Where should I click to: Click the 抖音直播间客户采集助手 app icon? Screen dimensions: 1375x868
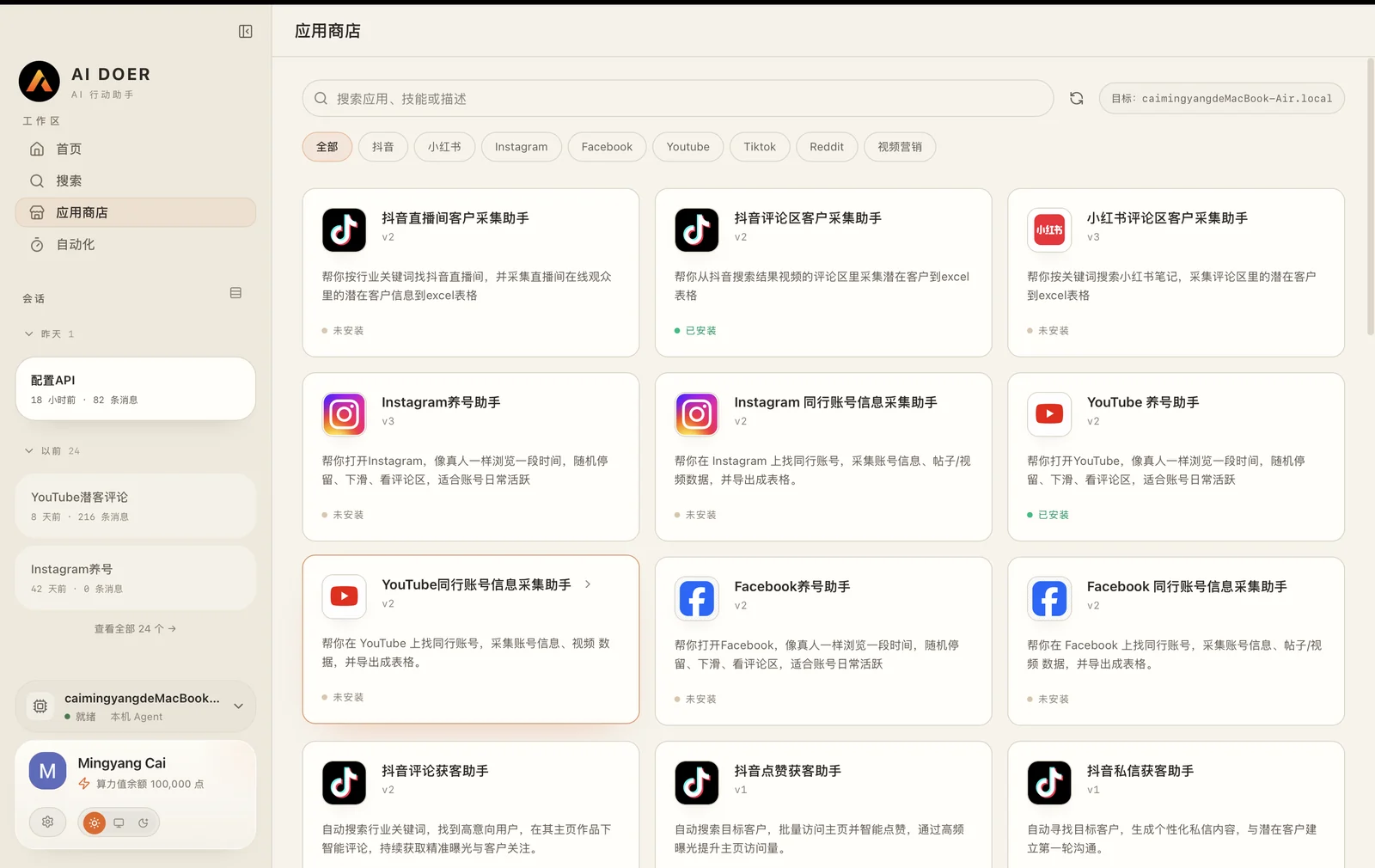pos(344,229)
